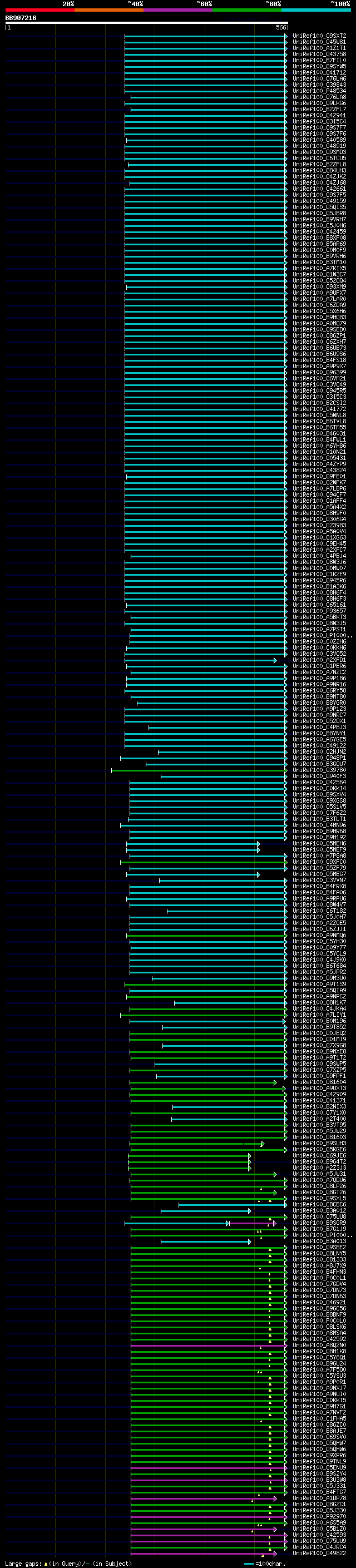The image size is (356, 1568).
Task: Select label UniRef100_Q42941
Action: (x=319, y=116)
